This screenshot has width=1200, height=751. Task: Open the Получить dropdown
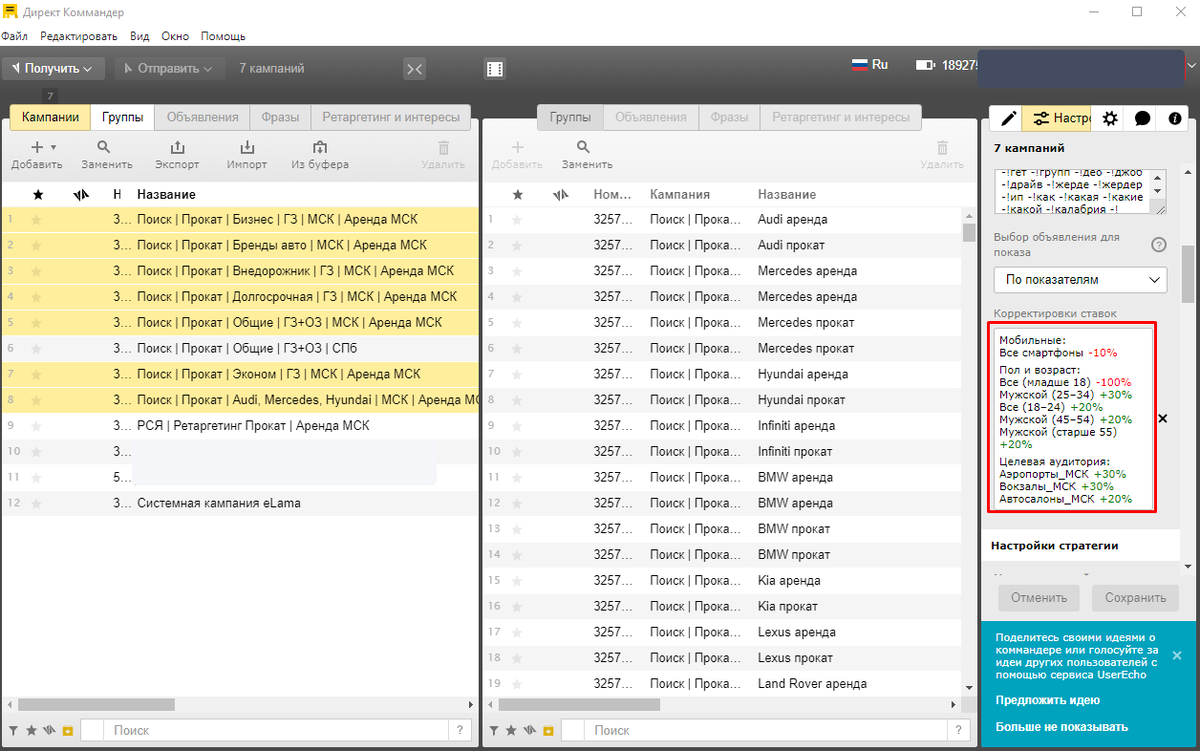pos(53,68)
